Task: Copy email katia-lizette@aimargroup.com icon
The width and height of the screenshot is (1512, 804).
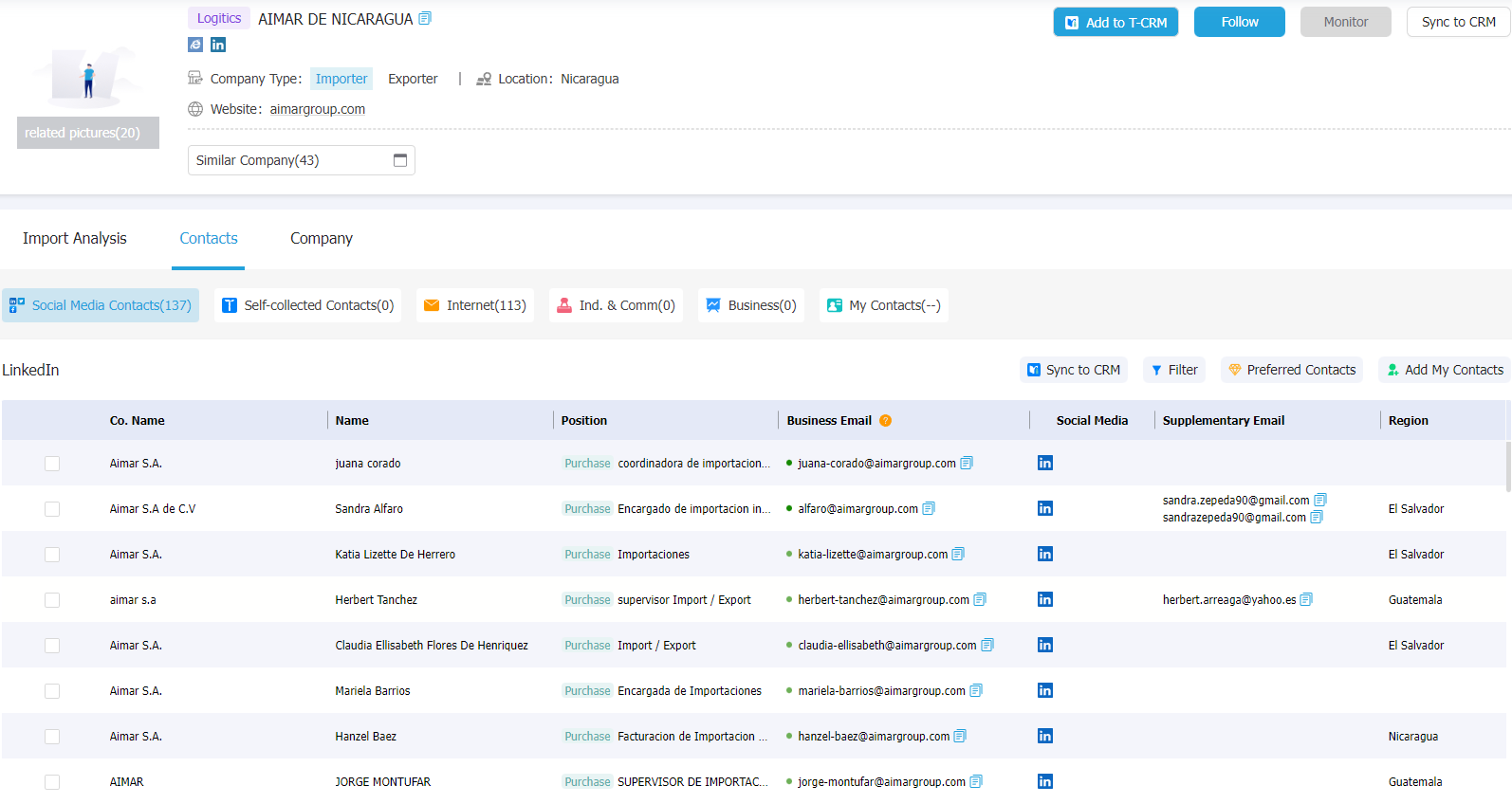Action: pos(958,554)
